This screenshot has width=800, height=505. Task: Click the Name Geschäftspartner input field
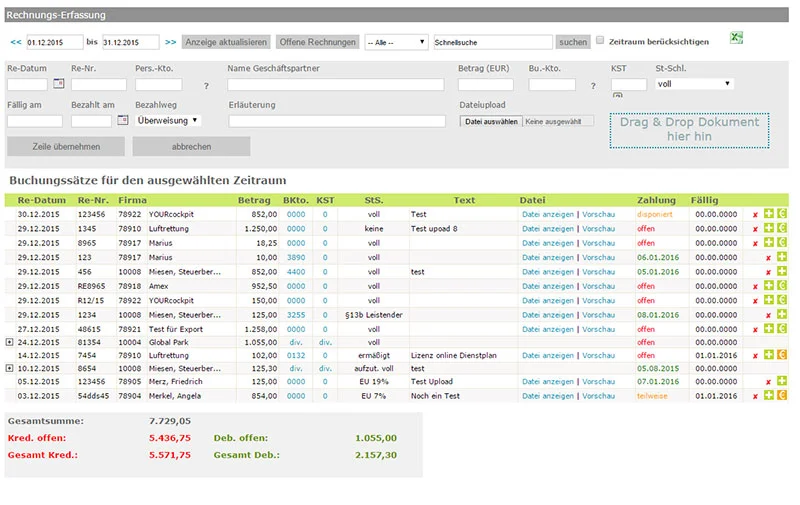click(336, 85)
